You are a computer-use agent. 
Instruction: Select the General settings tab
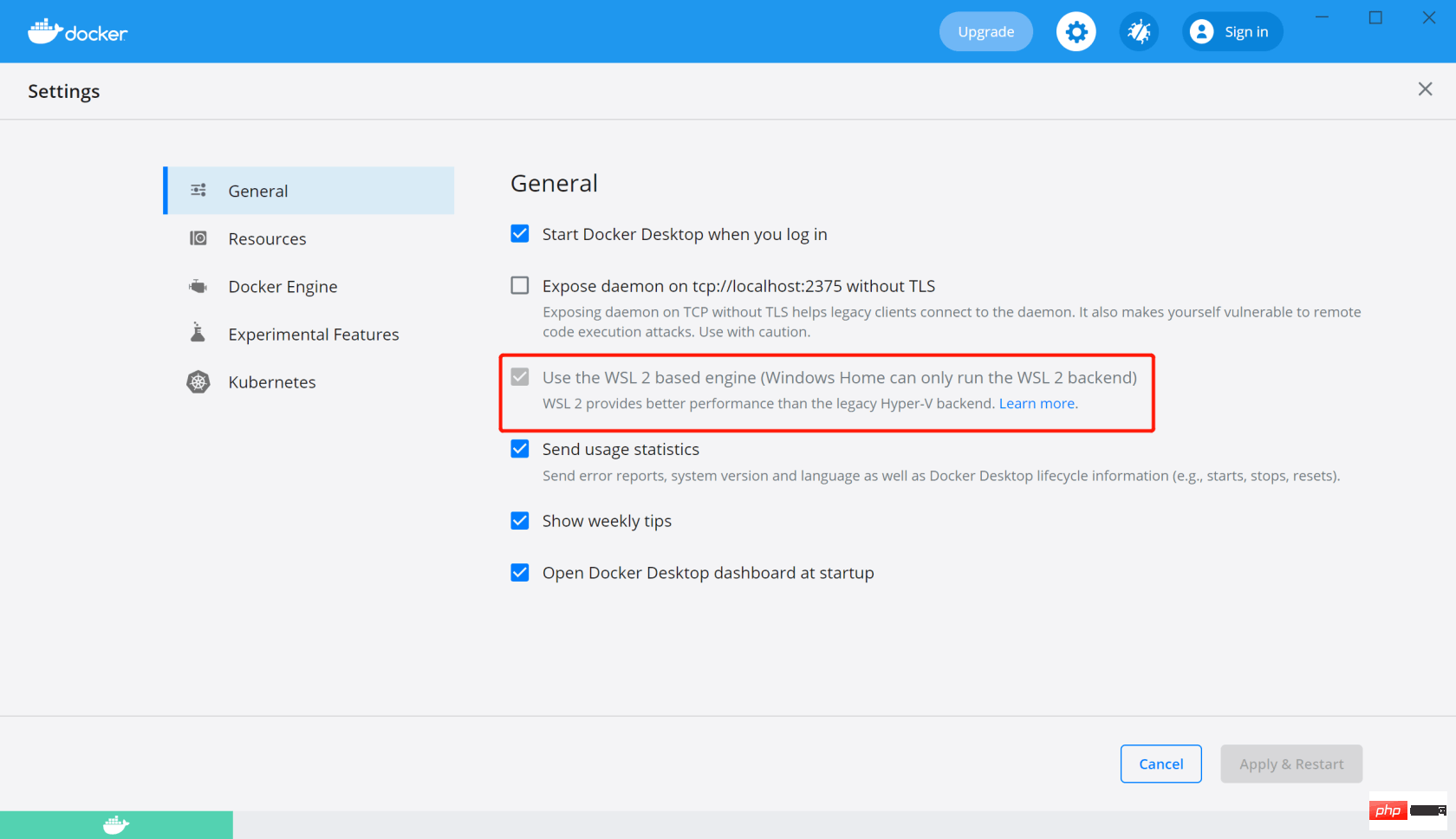[309, 191]
